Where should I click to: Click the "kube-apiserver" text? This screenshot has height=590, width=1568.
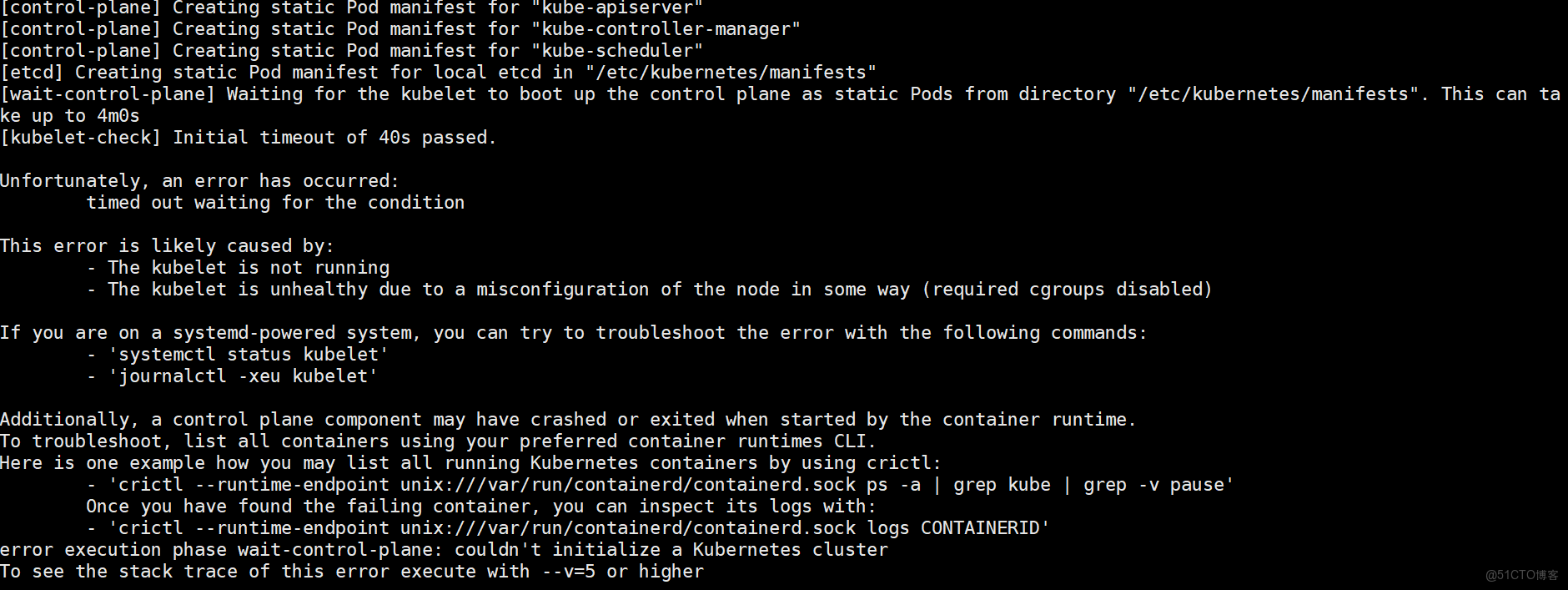(x=618, y=8)
